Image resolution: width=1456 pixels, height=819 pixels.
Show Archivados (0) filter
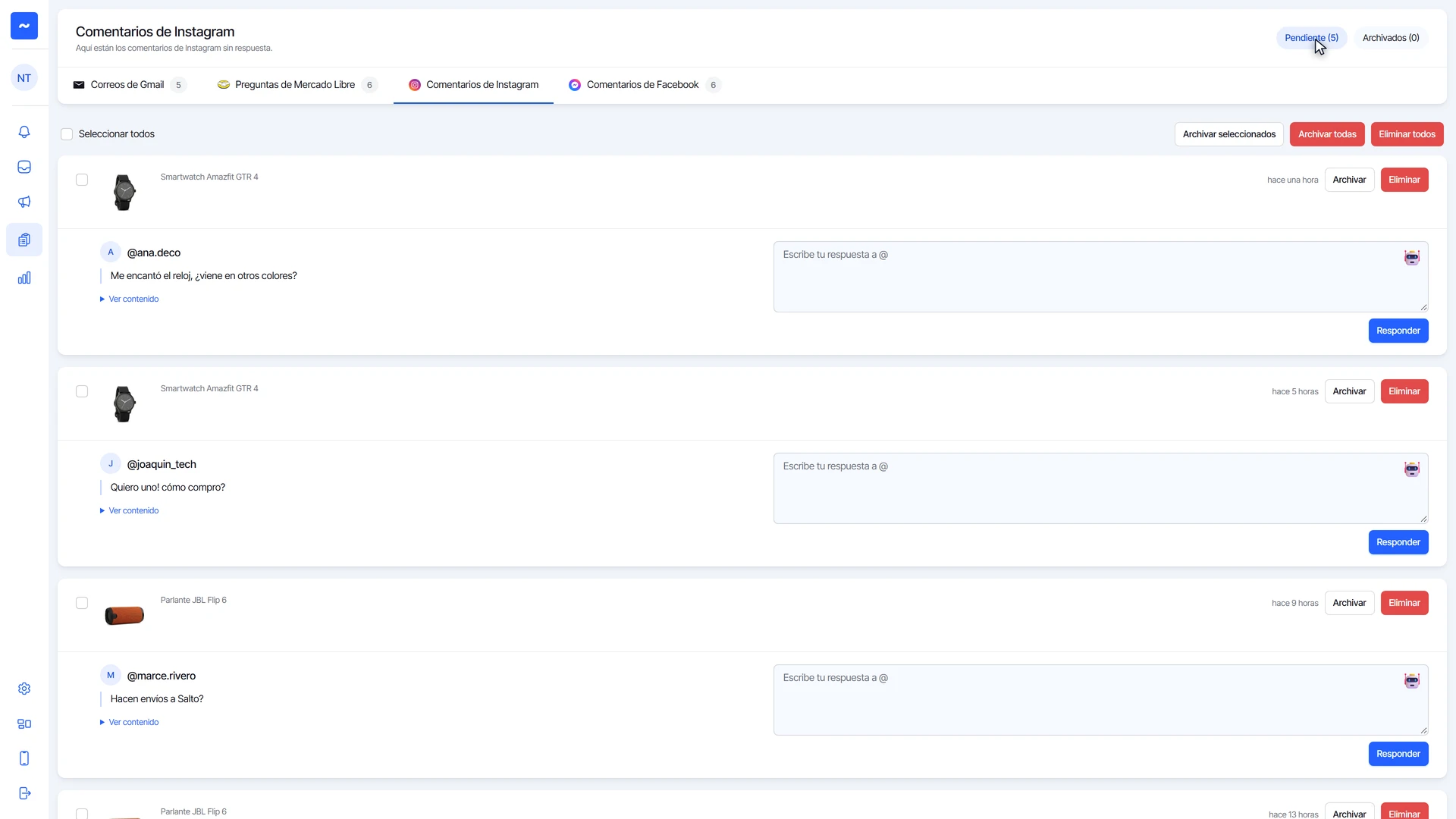pyautogui.click(x=1391, y=38)
